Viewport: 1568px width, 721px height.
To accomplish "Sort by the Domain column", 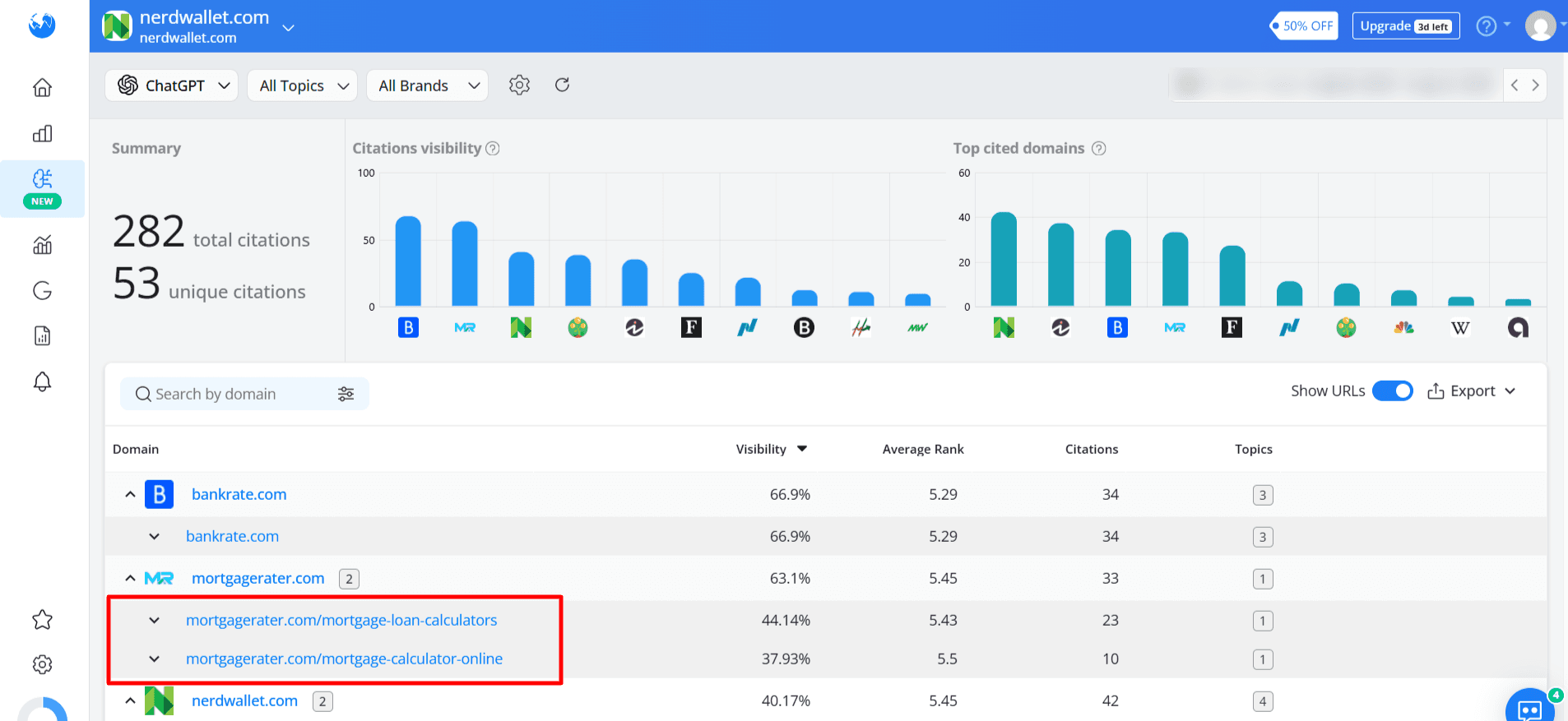I will click(x=136, y=449).
